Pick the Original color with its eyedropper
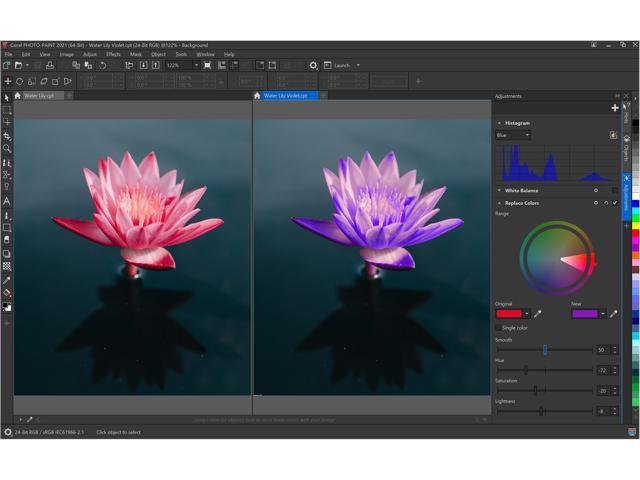The image size is (640, 480). coord(537,314)
